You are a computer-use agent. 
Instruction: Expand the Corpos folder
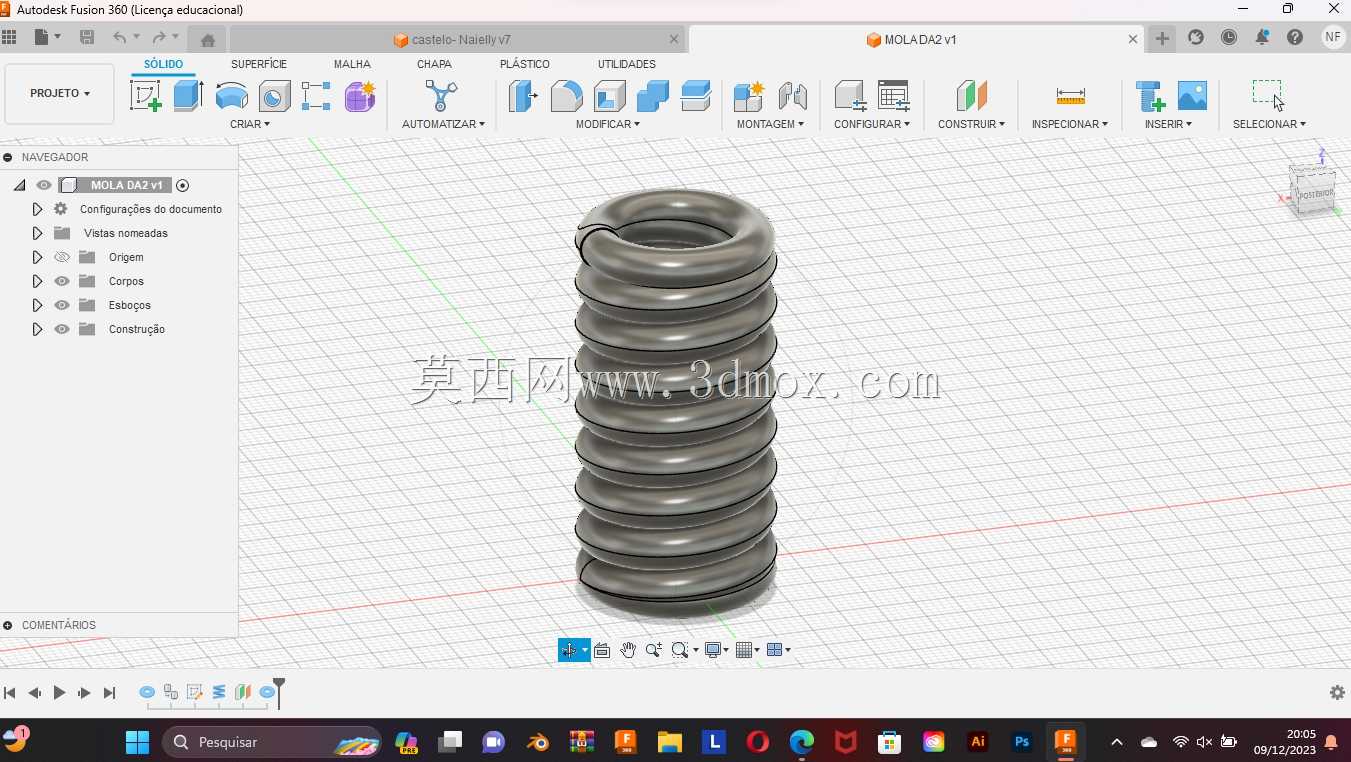click(37, 281)
